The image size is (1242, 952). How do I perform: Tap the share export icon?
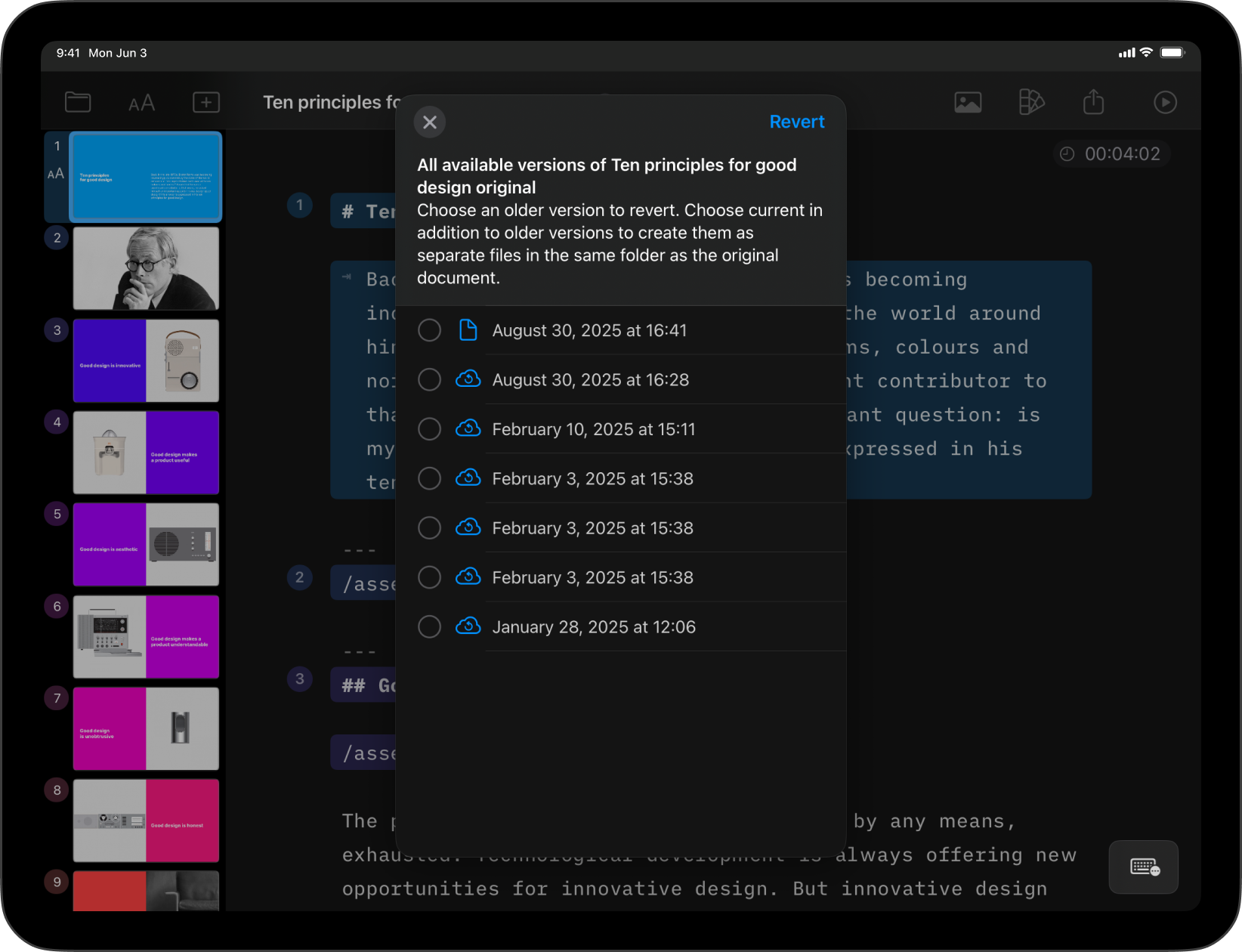pyautogui.click(x=1093, y=102)
